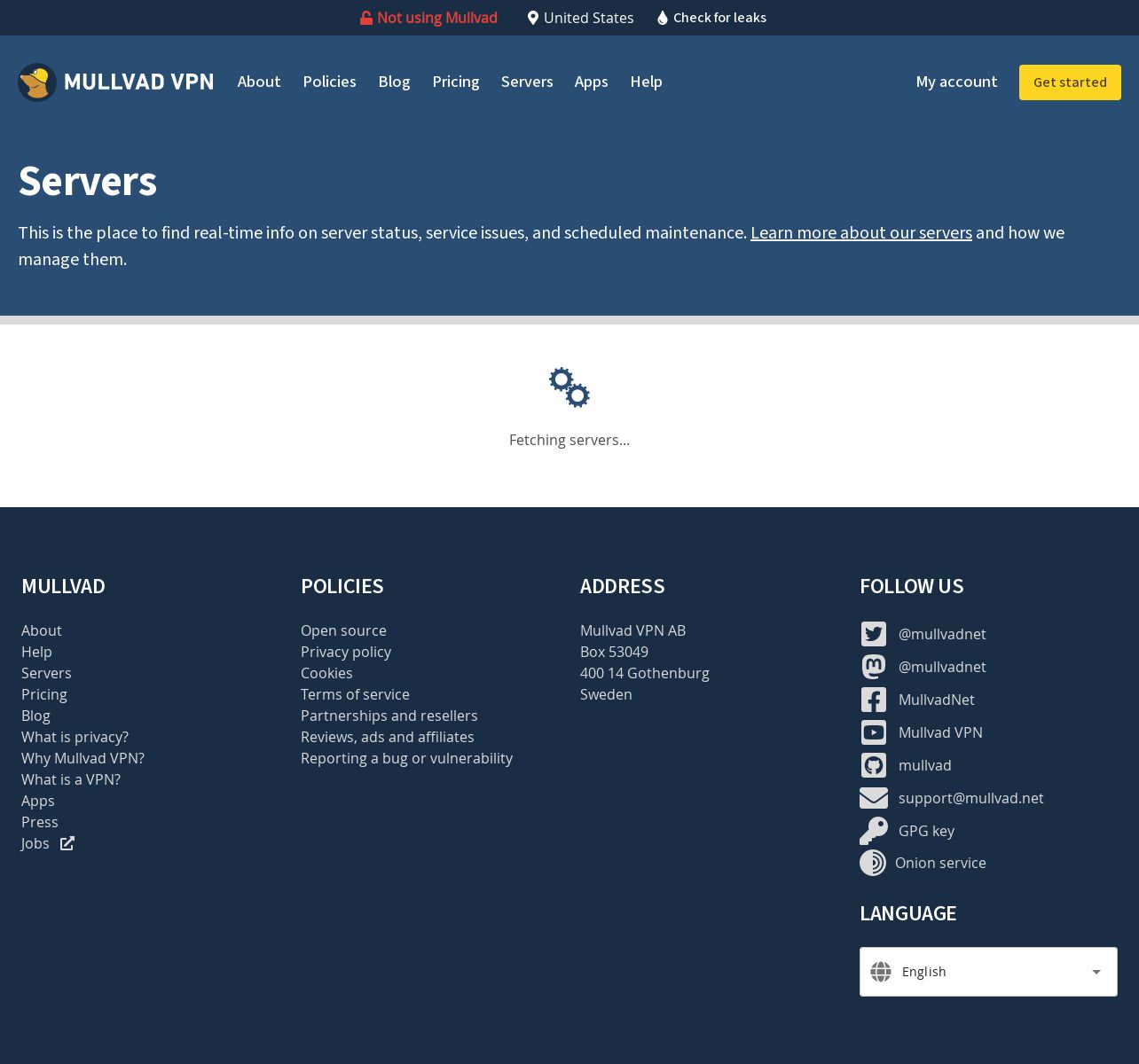The height and width of the screenshot is (1064, 1139).
Task: Open the Privacy policy link
Action: tap(346, 652)
